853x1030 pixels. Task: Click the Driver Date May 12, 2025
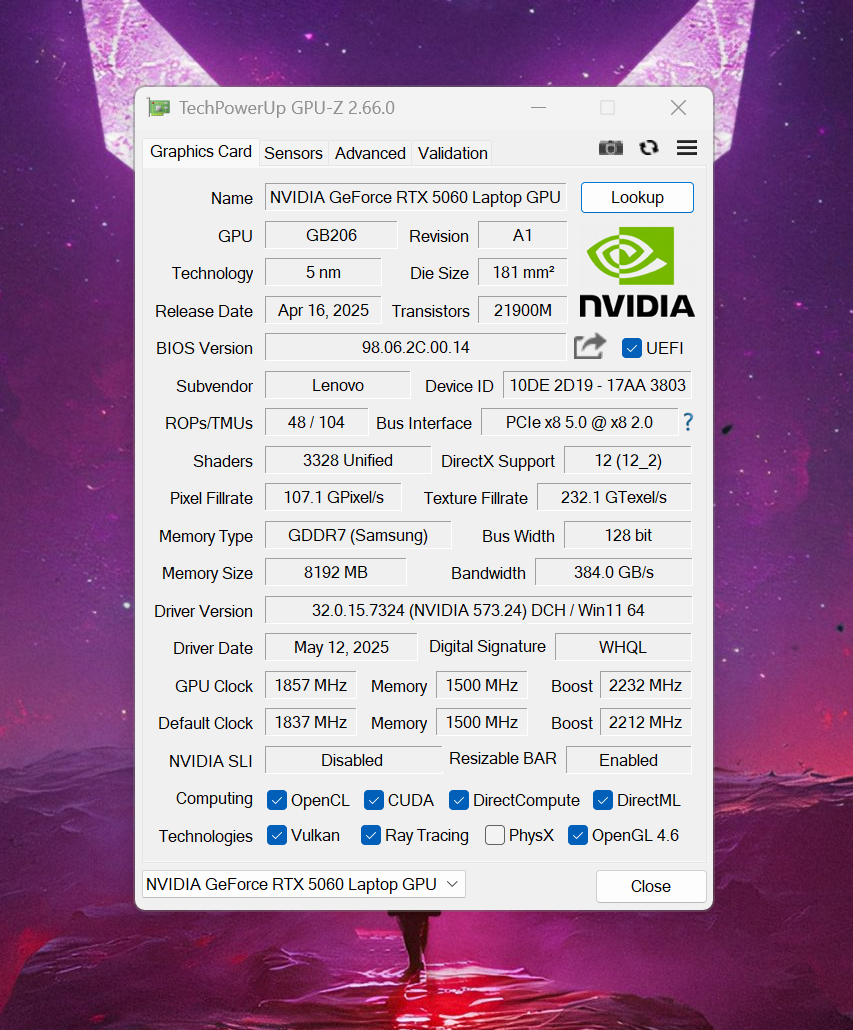pyautogui.click(x=341, y=647)
